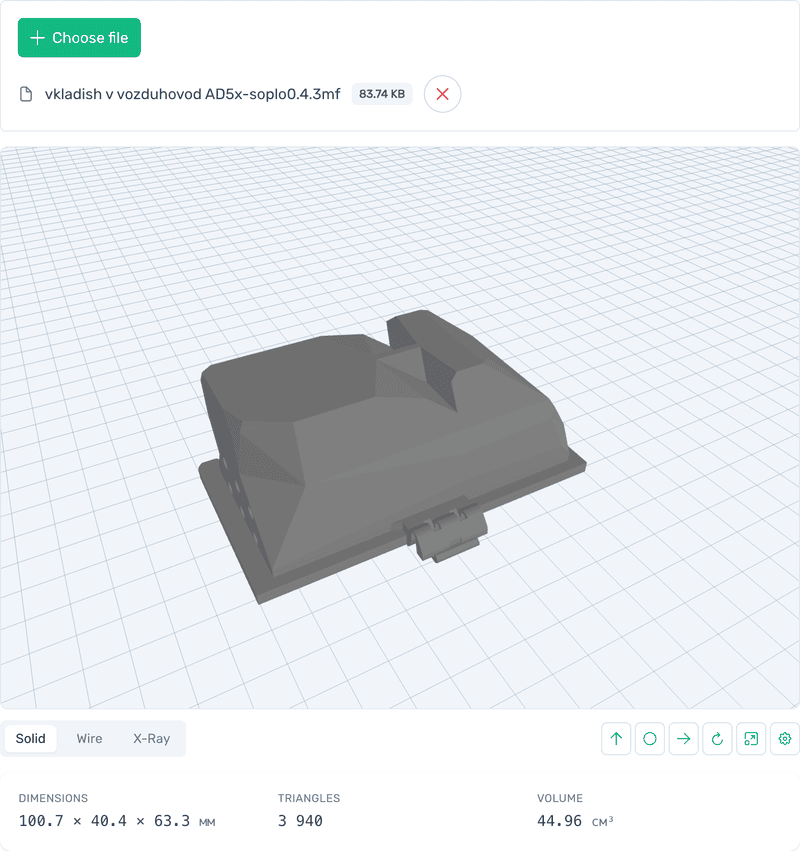The height and width of the screenshot is (851, 800).
Task: Click the green Choose file button
Action: (79, 37)
